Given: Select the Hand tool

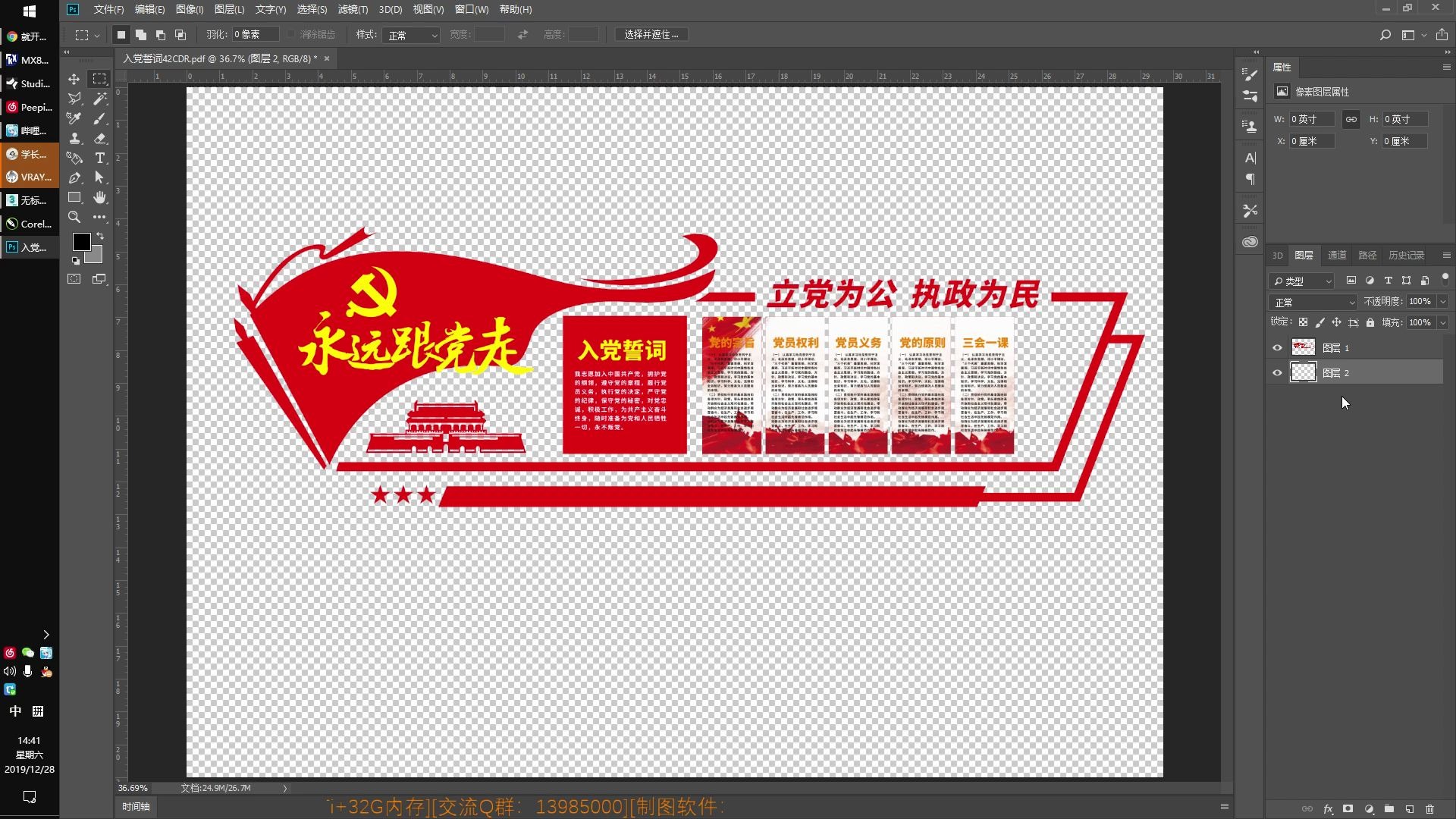Looking at the screenshot, I should click(99, 197).
